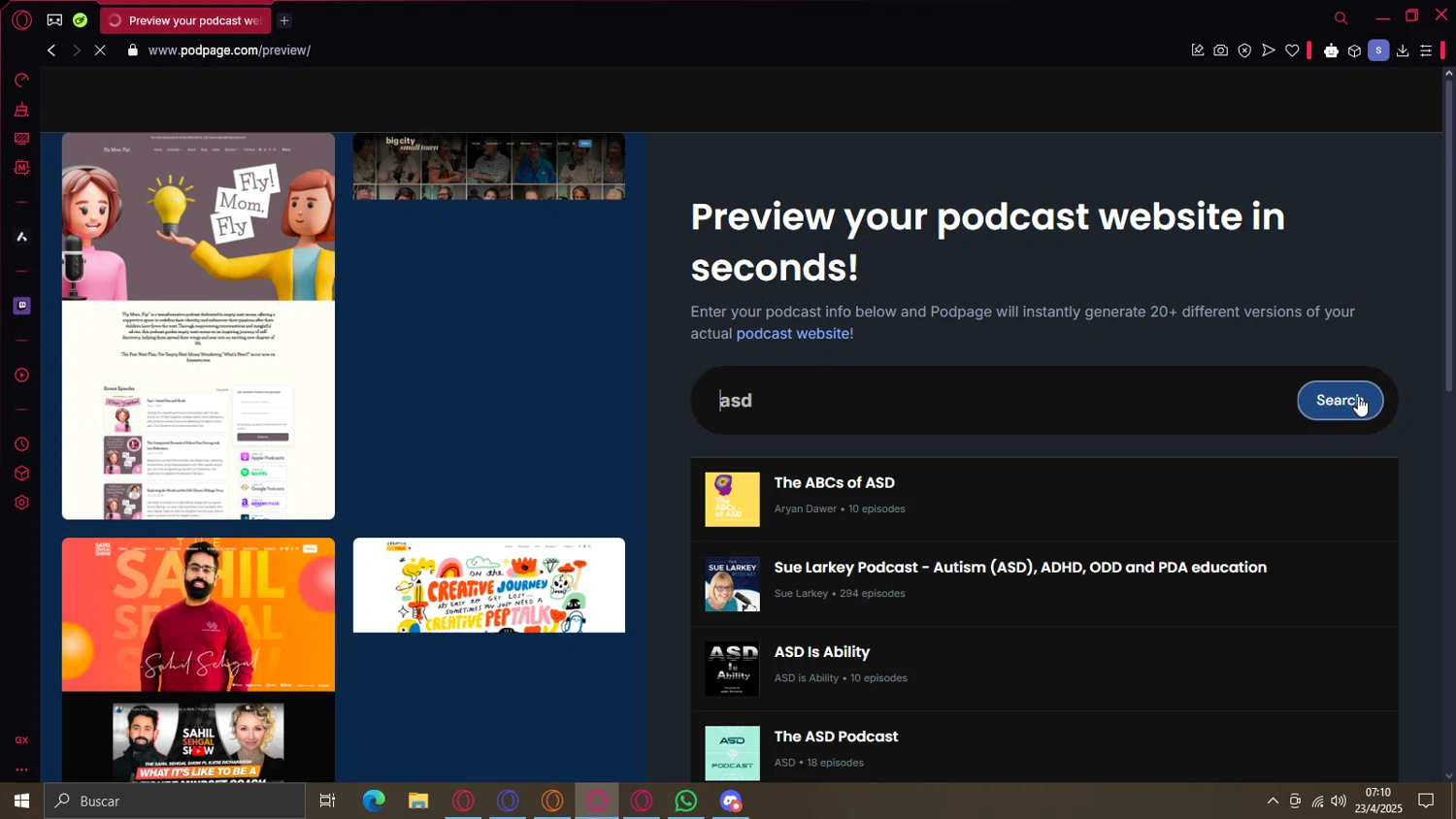Open volume control in system tray

point(1339,801)
